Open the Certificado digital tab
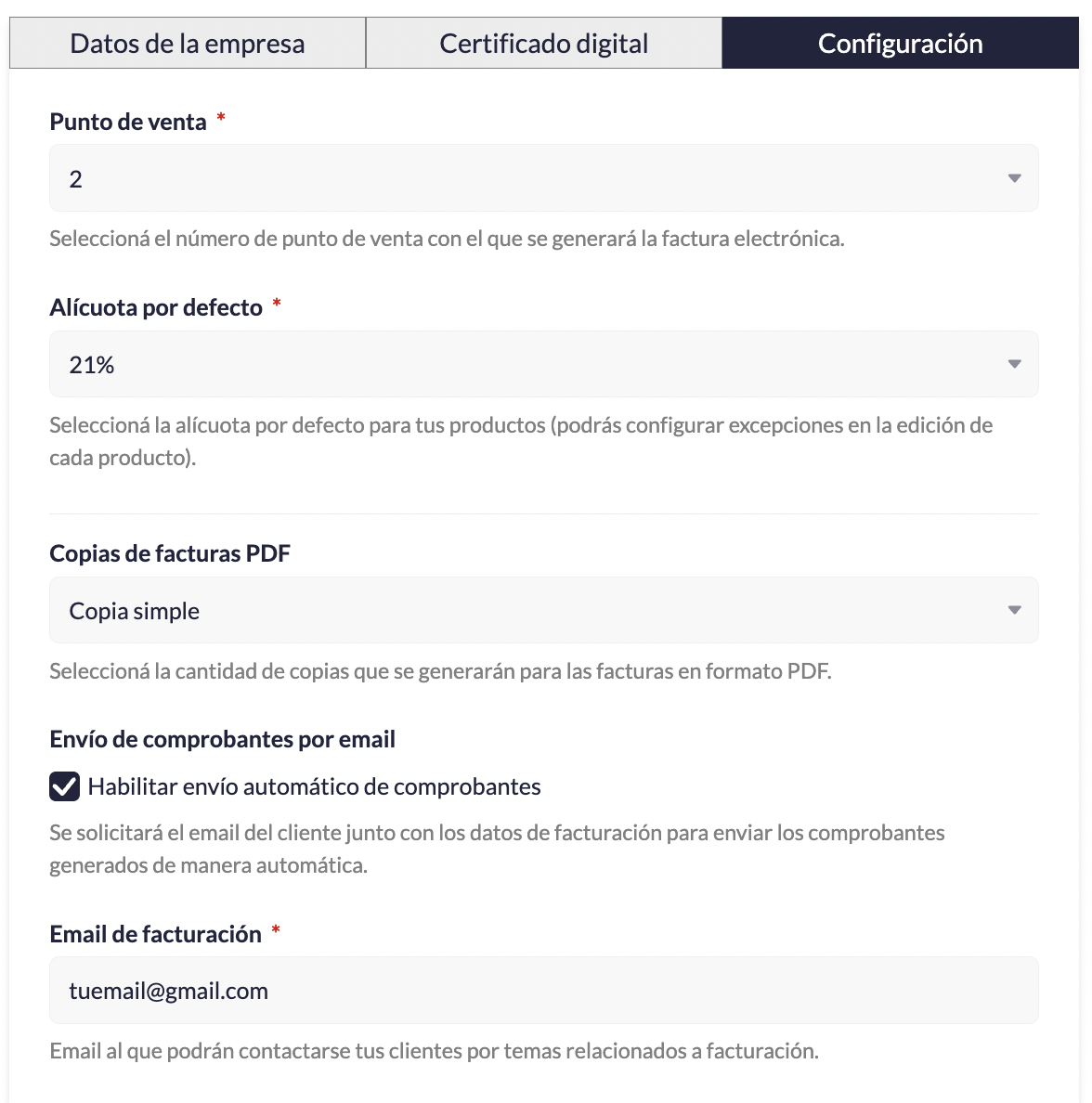The width and height of the screenshot is (1092, 1103). pyautogui.click(x=544, y=44)
